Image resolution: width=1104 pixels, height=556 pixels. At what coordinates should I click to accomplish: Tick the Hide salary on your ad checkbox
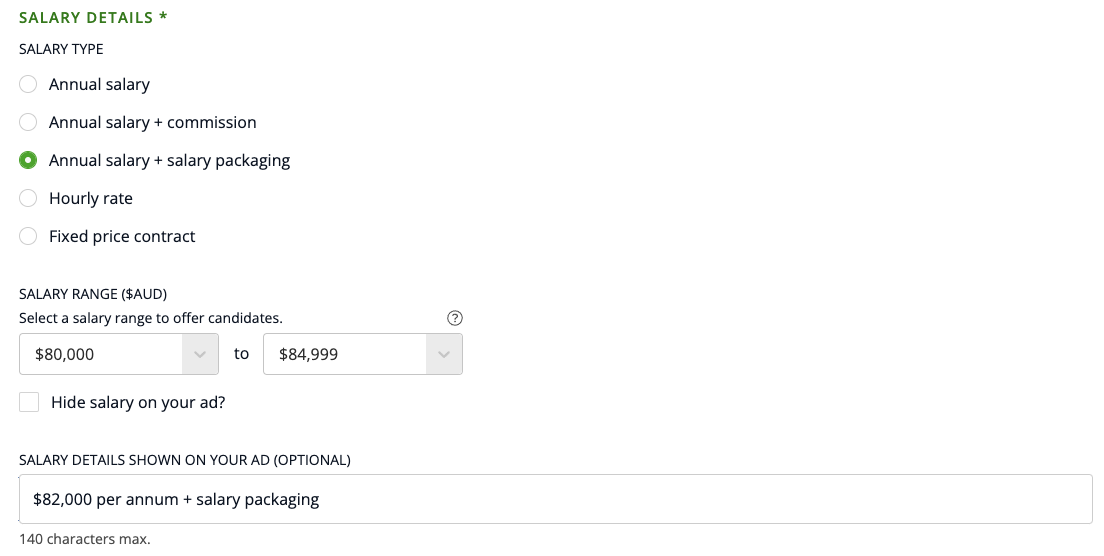(30, 402)
